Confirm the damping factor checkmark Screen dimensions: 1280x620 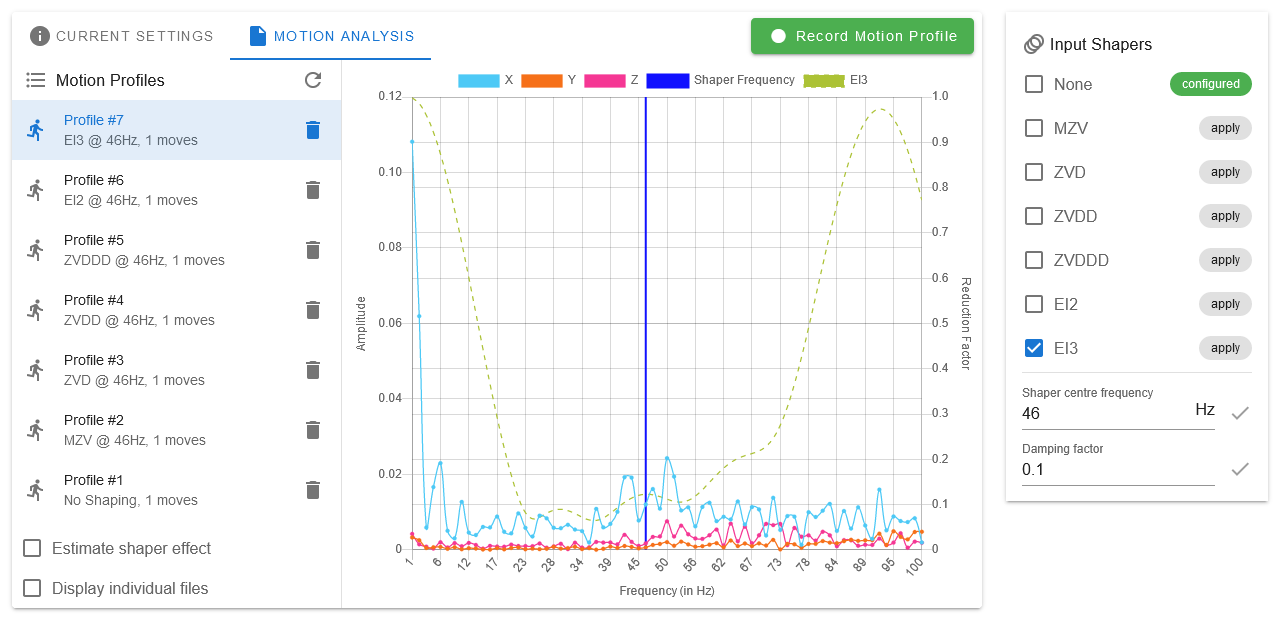click(x=1240, y=468)
